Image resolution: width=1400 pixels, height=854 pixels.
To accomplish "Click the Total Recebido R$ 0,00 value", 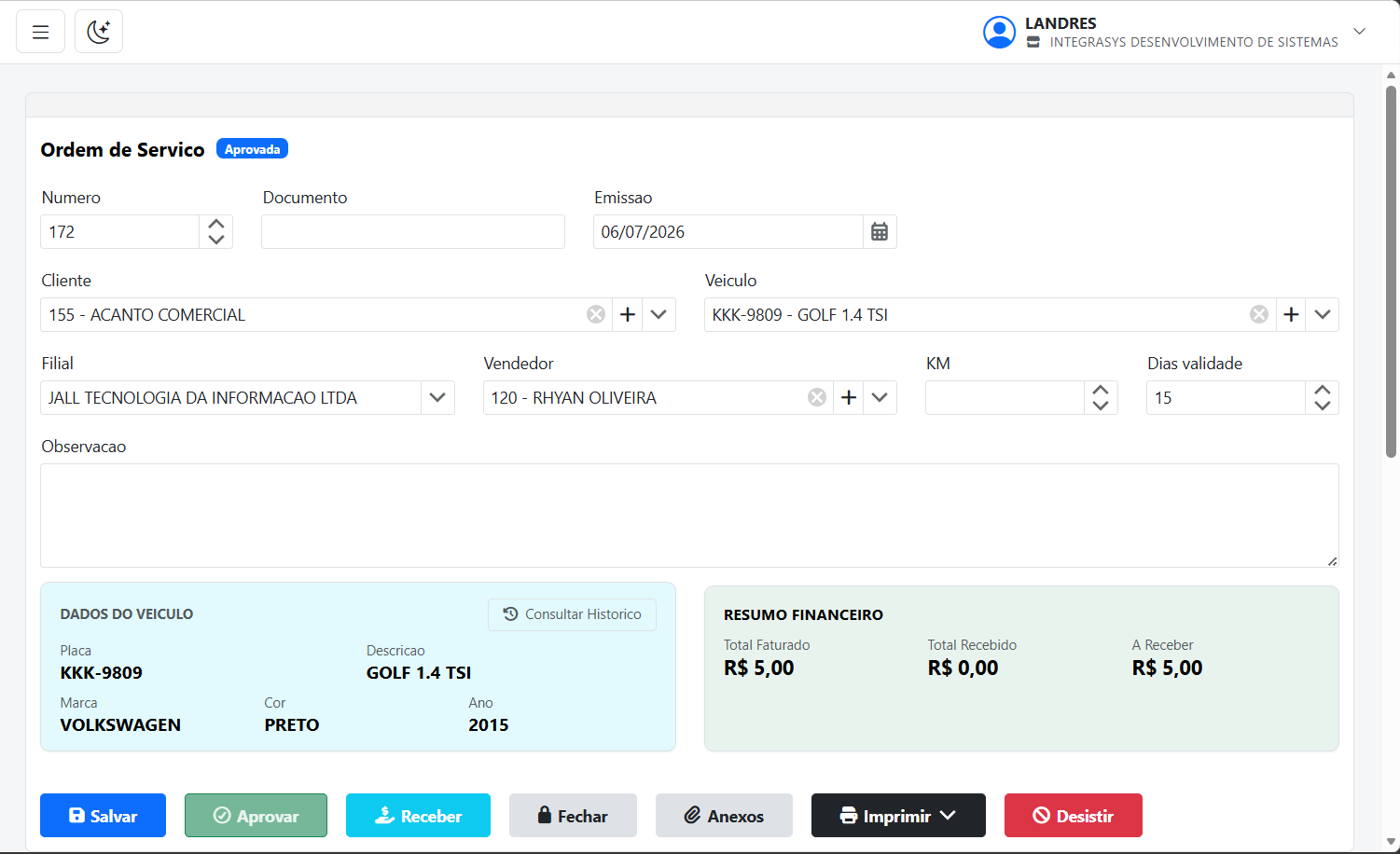I will (963, 668).
